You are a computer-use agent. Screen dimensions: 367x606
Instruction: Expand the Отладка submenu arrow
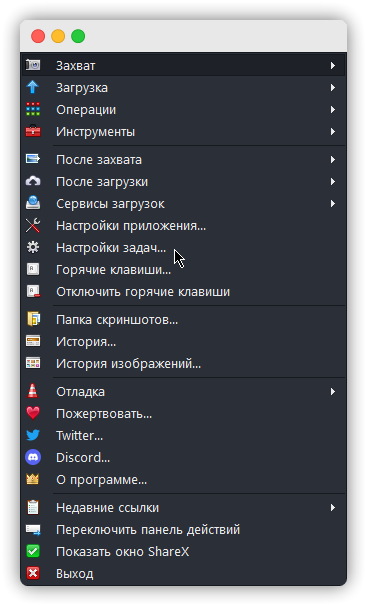(x=333, y=392)
